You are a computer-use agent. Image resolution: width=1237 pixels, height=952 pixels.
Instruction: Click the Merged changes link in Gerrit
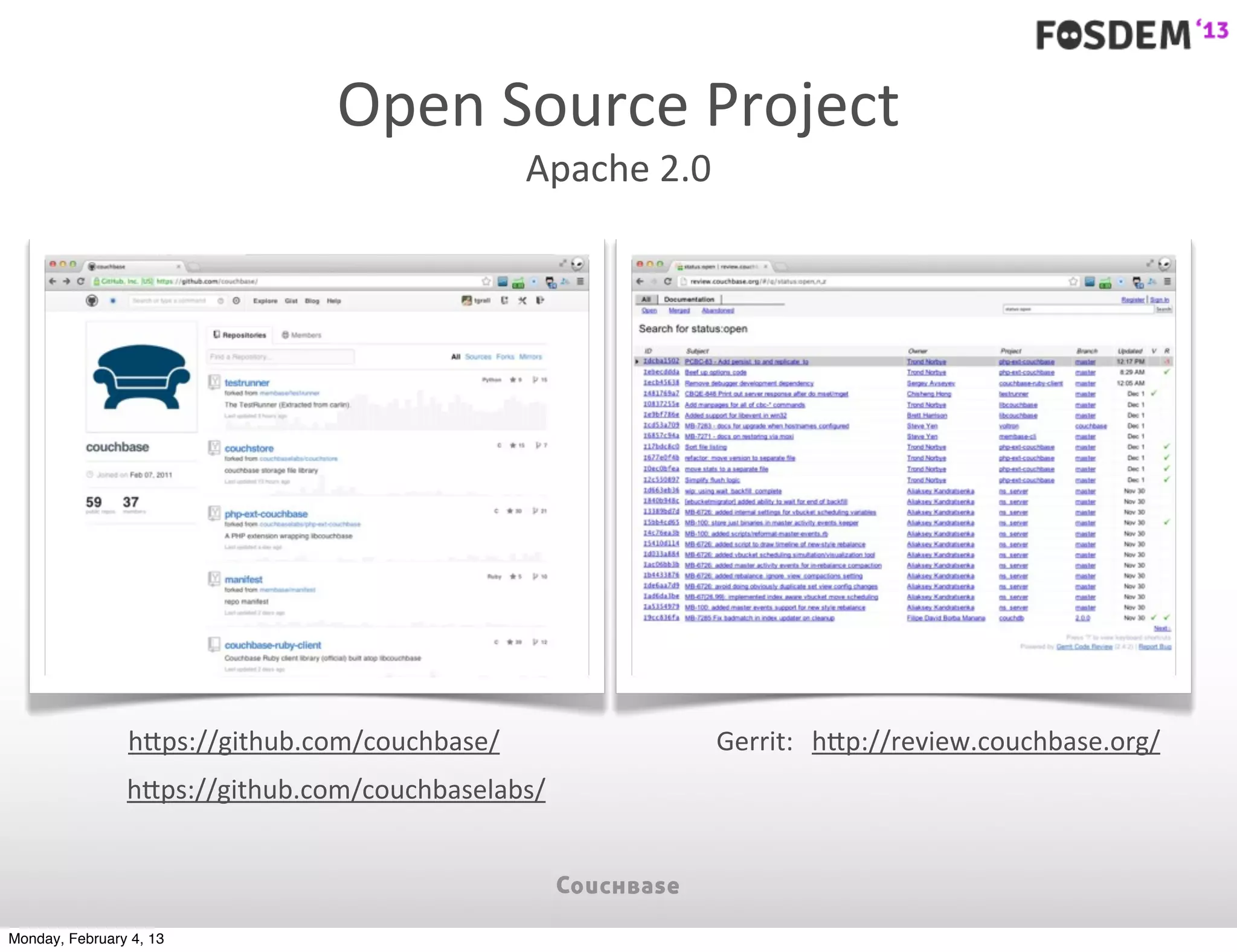coord(679,310)
